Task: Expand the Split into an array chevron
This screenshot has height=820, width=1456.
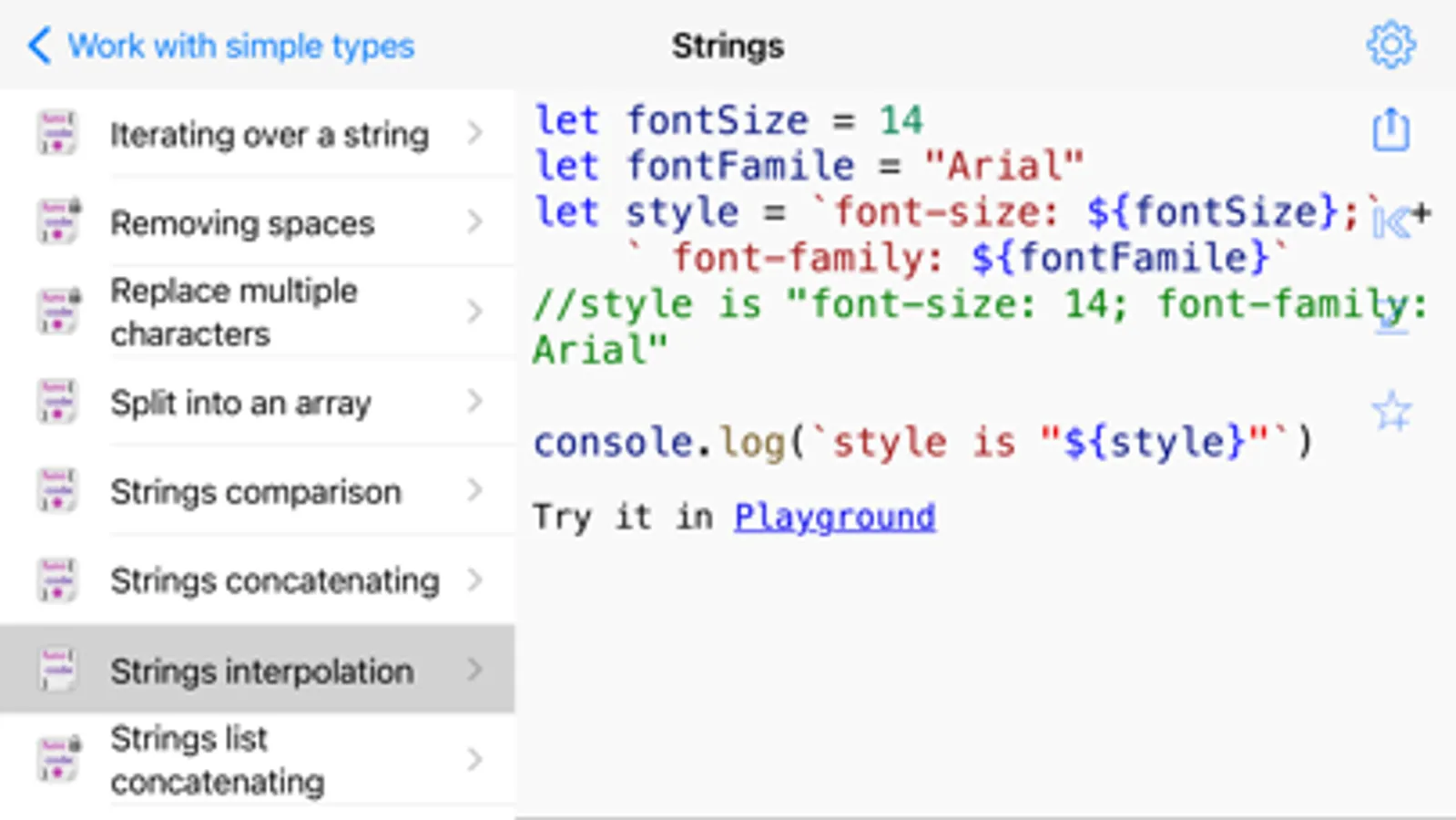Action: (x=474, y=401)
